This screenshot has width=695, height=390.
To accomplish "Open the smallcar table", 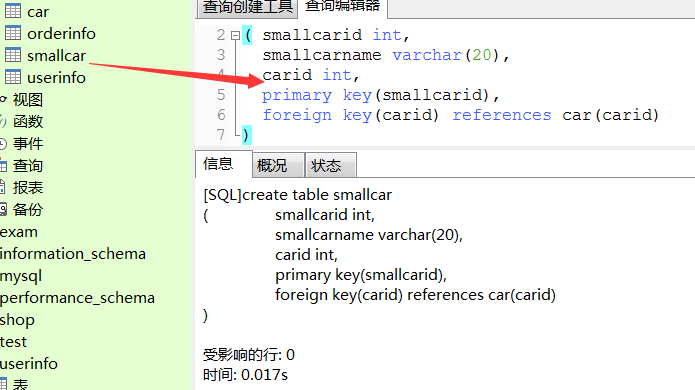I will click(x=56, y=56).
